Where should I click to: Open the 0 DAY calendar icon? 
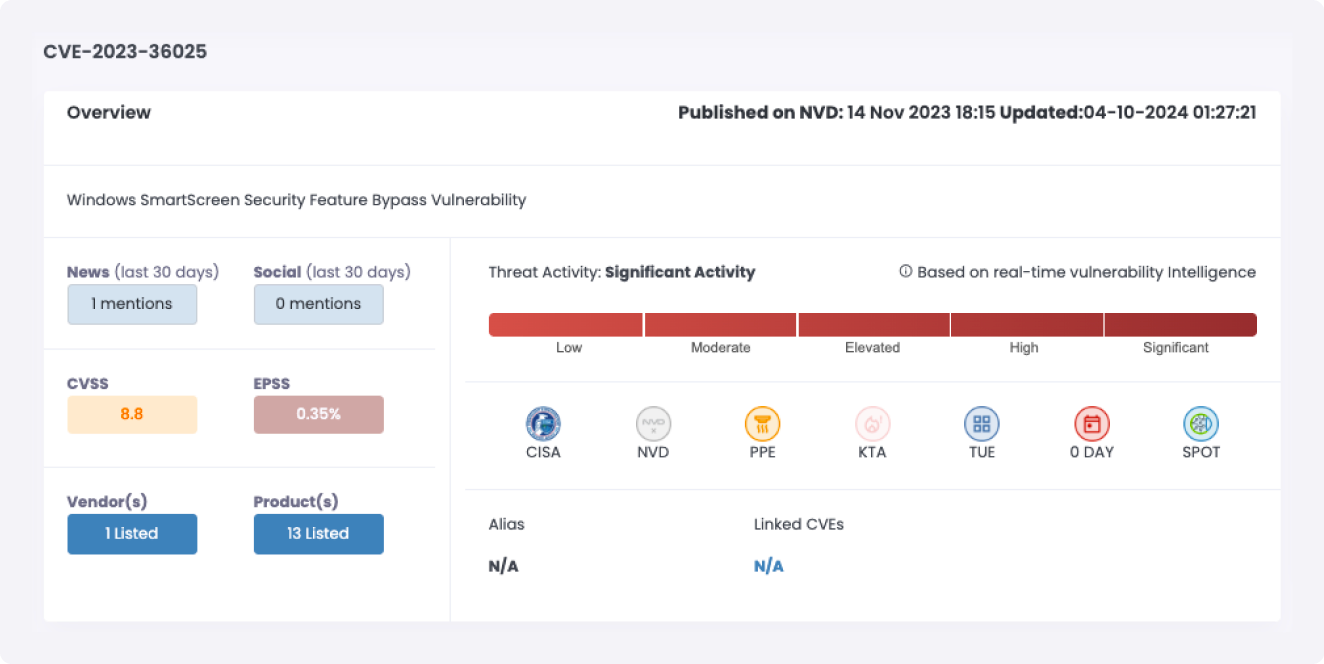(1091, 424)
